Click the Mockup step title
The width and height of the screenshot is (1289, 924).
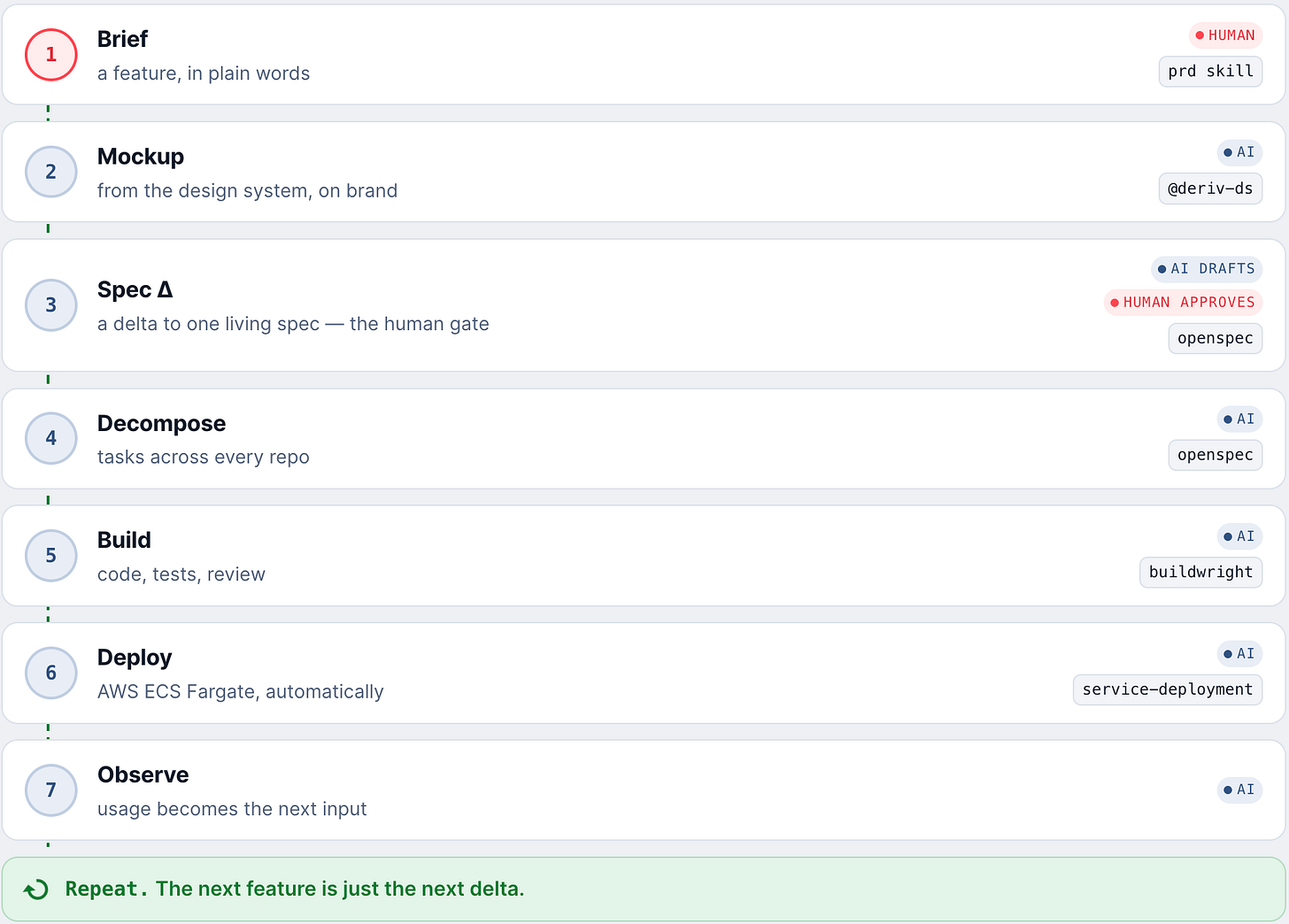141,157
